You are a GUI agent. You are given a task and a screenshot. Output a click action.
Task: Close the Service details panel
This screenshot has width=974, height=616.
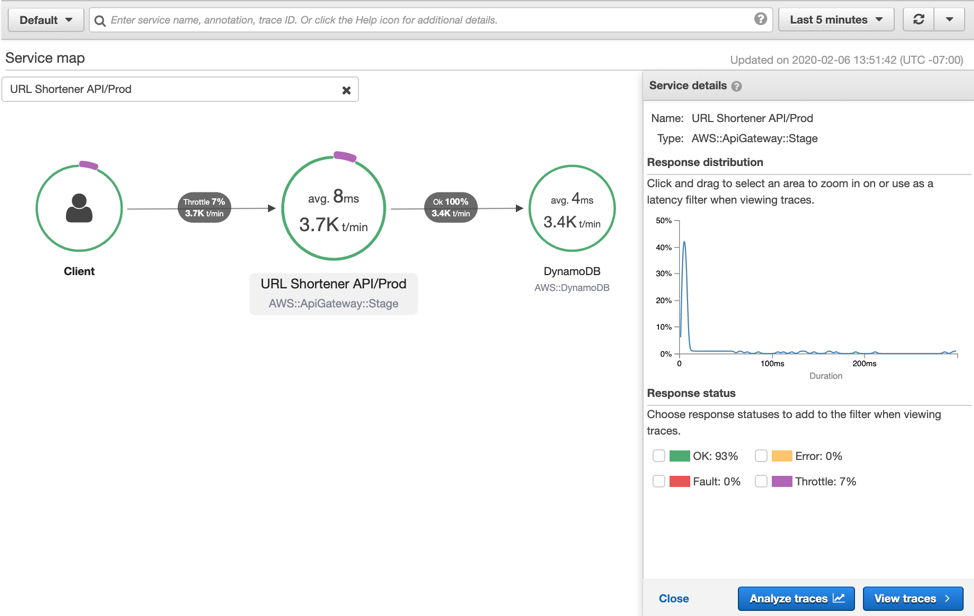point(673,599)
